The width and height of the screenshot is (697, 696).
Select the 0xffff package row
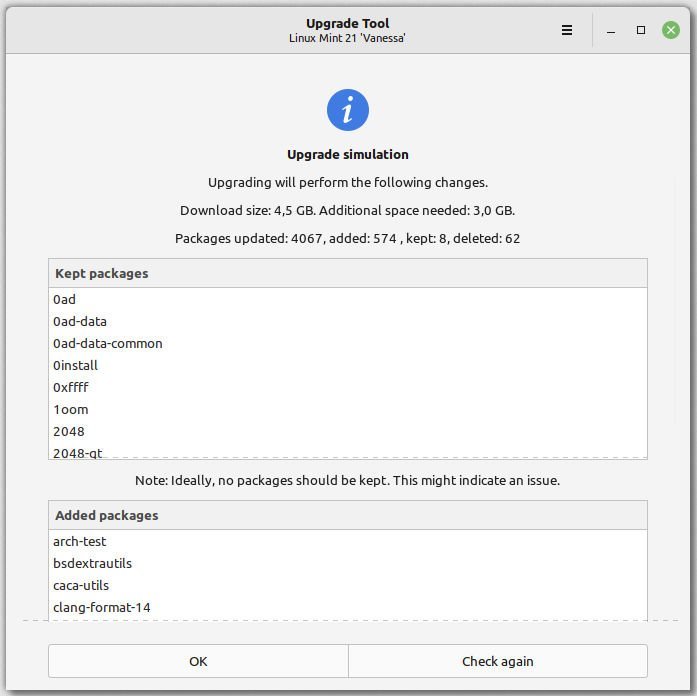71,387
